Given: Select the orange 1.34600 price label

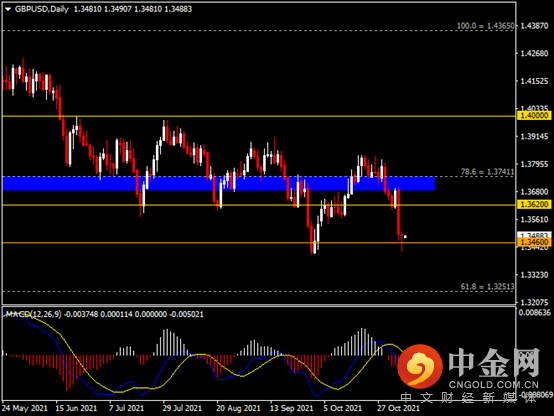Looking at the screenshot, I should (x=534, y=242).
